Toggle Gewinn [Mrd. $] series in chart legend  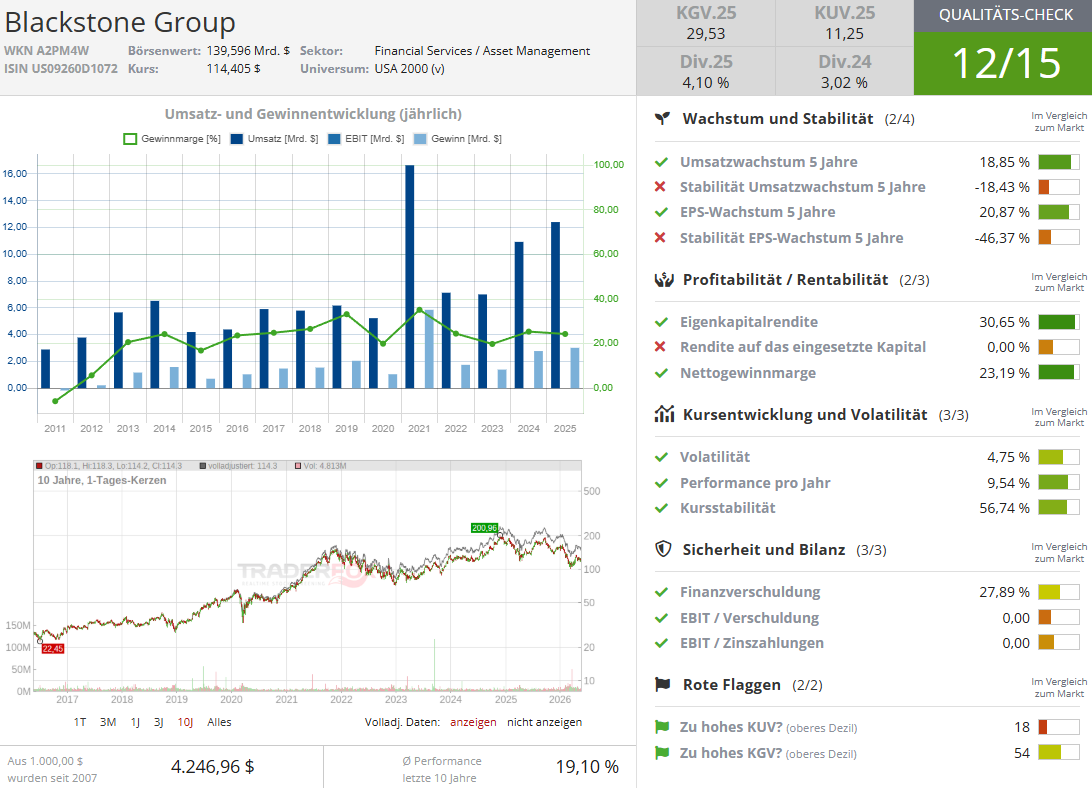point(458,139)
